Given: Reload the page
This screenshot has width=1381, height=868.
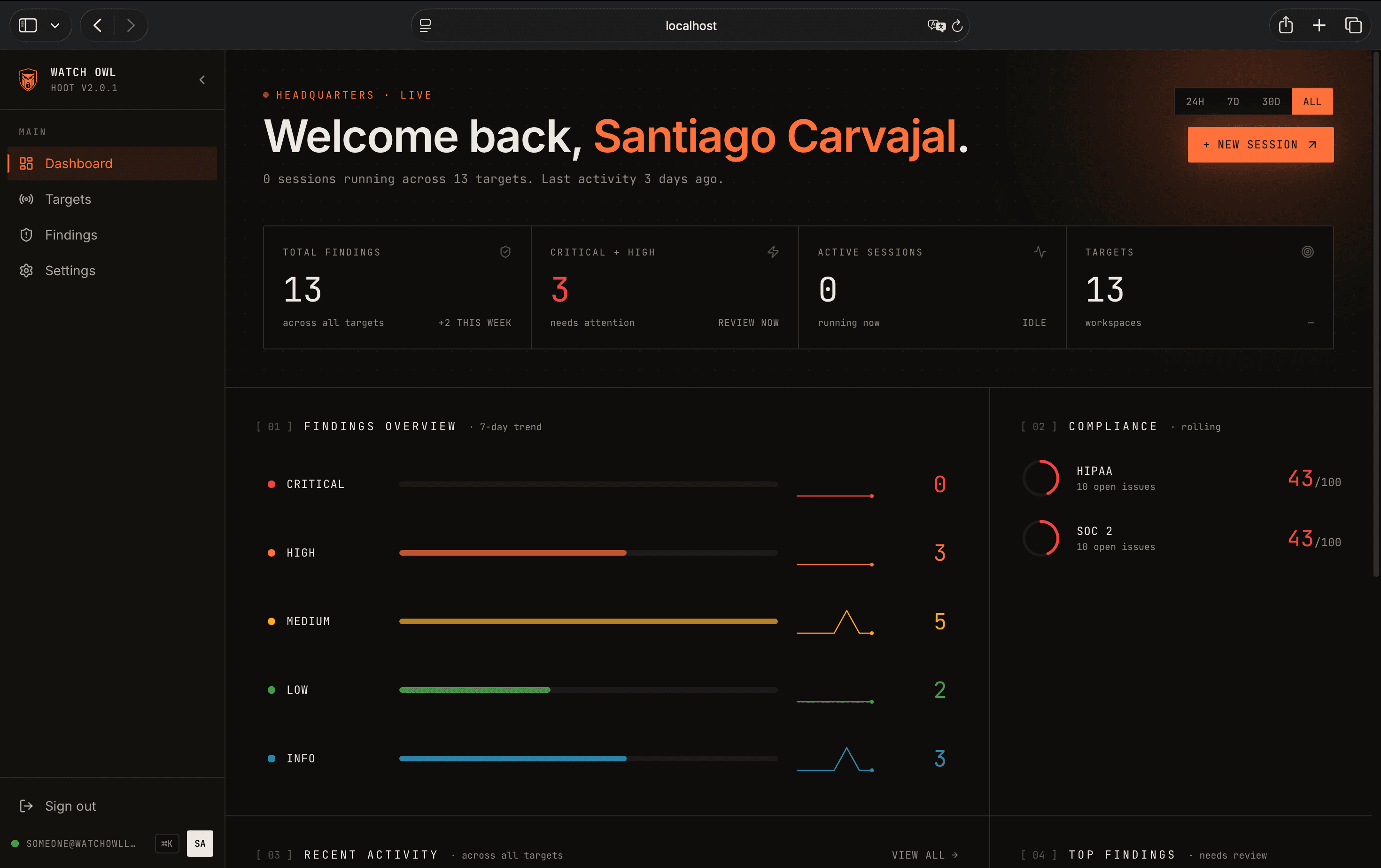Looking at the screenshot, I should (x=957, y=25).
